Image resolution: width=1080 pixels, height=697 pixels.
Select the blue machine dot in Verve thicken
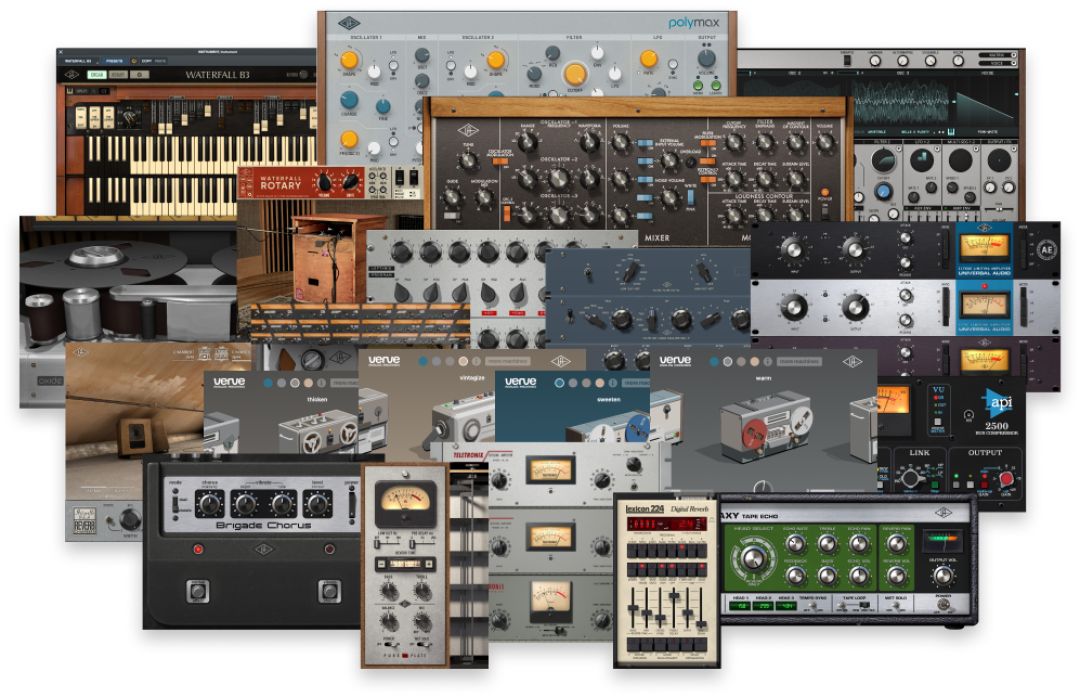(269, 383)
